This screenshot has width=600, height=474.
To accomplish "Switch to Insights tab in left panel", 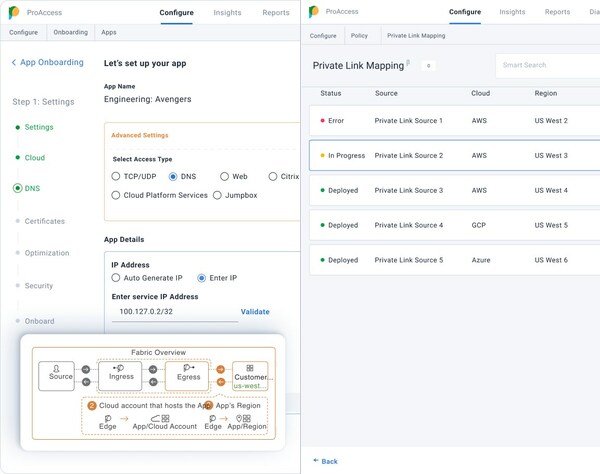I will 227,13.
